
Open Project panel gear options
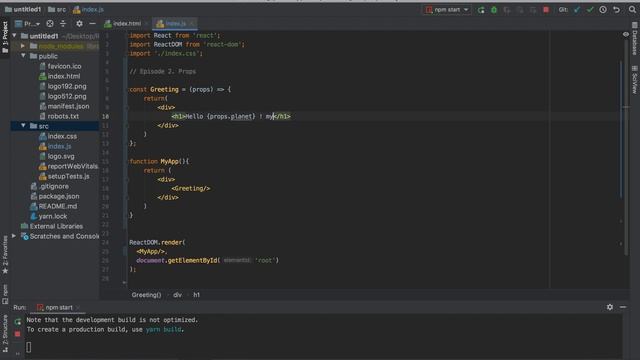tap(79, 24)
